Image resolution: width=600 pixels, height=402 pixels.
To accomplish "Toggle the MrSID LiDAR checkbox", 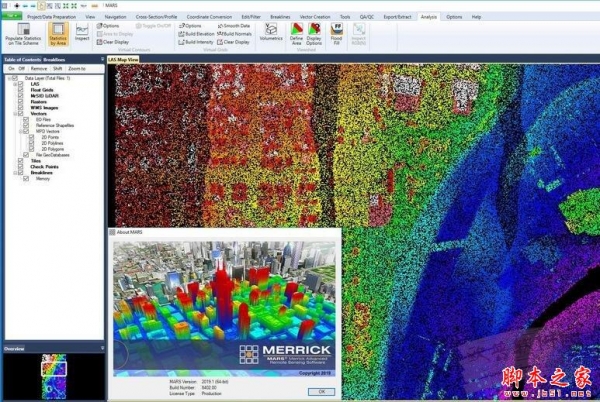I will click(21, 96).
